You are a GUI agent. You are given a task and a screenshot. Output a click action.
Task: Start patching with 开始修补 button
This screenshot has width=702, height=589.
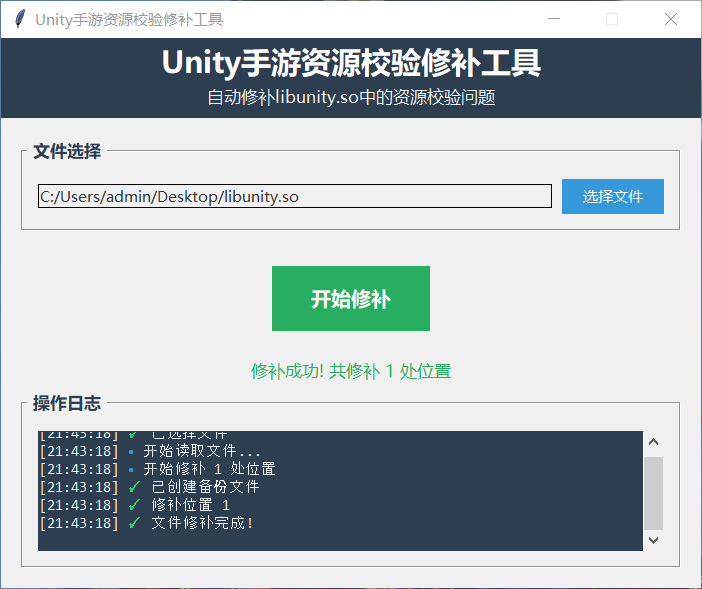coord(351,299)
